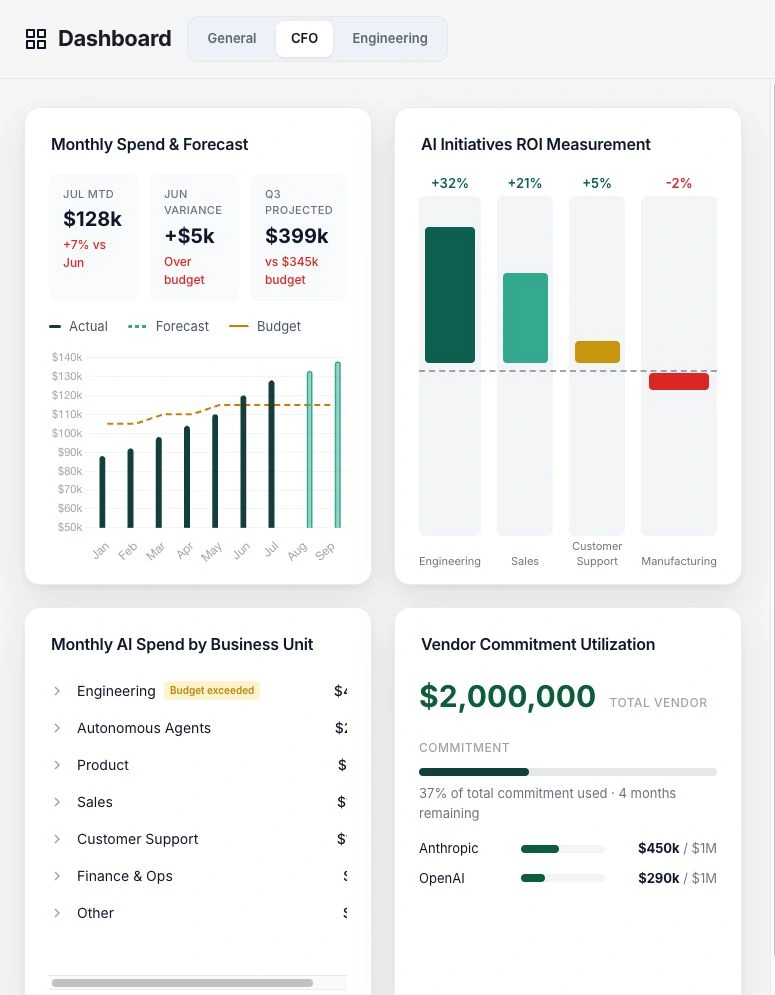This screenshot has width=775, height=995.
Task: Expand the Engineering business unit row
Action: tap(57, 691)
